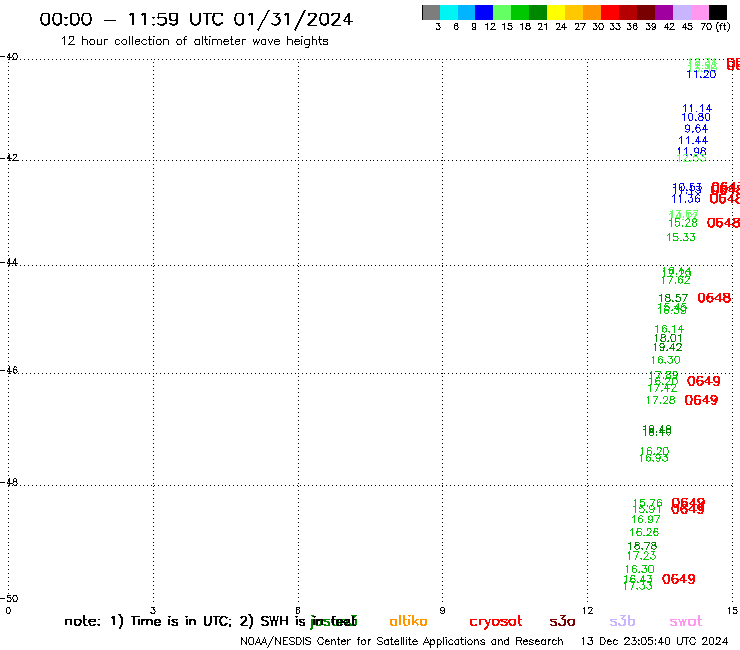Click the latitude axis label -46
The image size is (740, 650).
point(9,371)
